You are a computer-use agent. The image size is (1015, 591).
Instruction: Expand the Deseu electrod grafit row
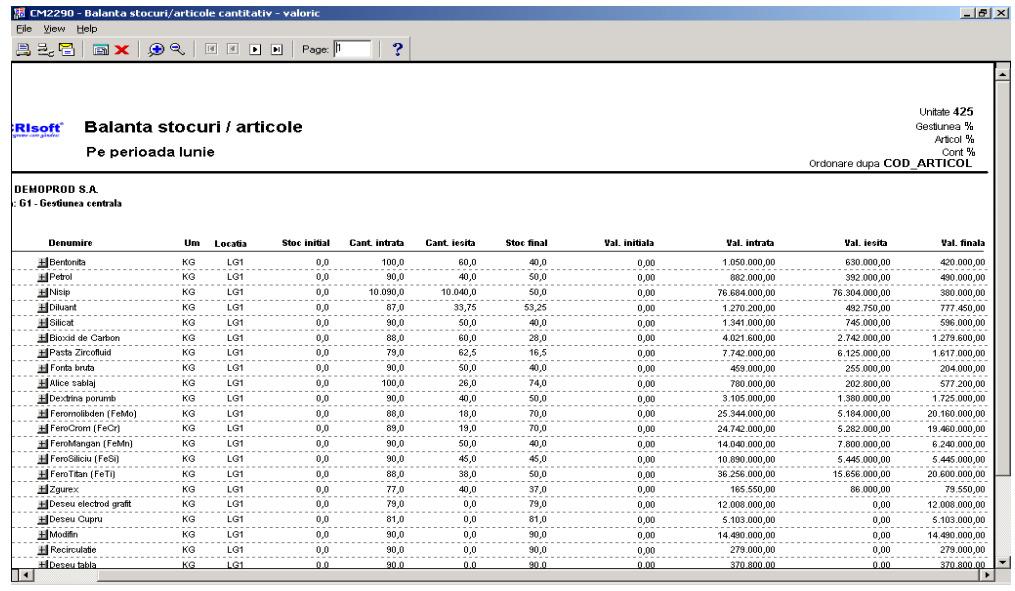pos(43,504)
